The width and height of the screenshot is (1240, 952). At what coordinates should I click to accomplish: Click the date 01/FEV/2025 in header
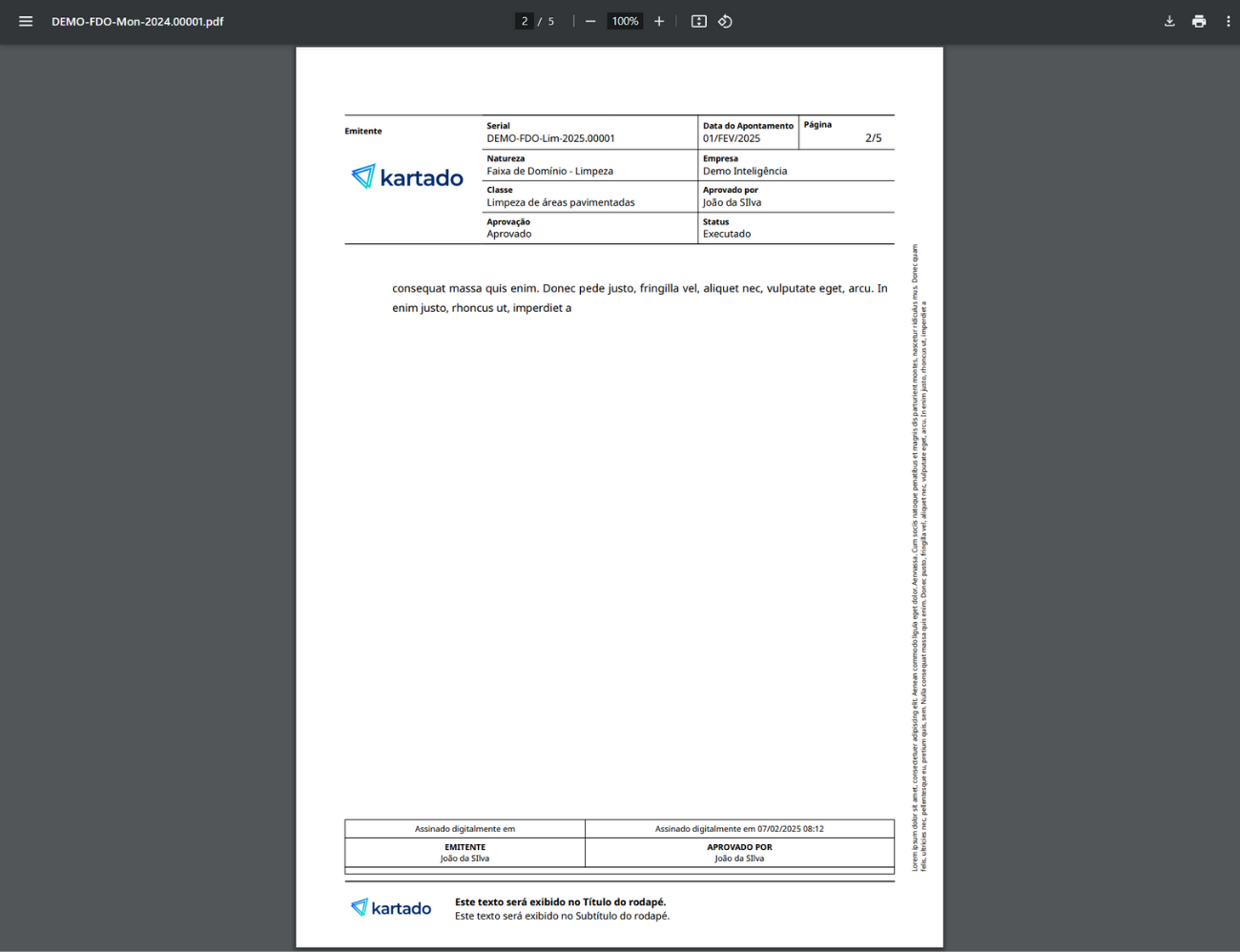click(x=732, y=138)
